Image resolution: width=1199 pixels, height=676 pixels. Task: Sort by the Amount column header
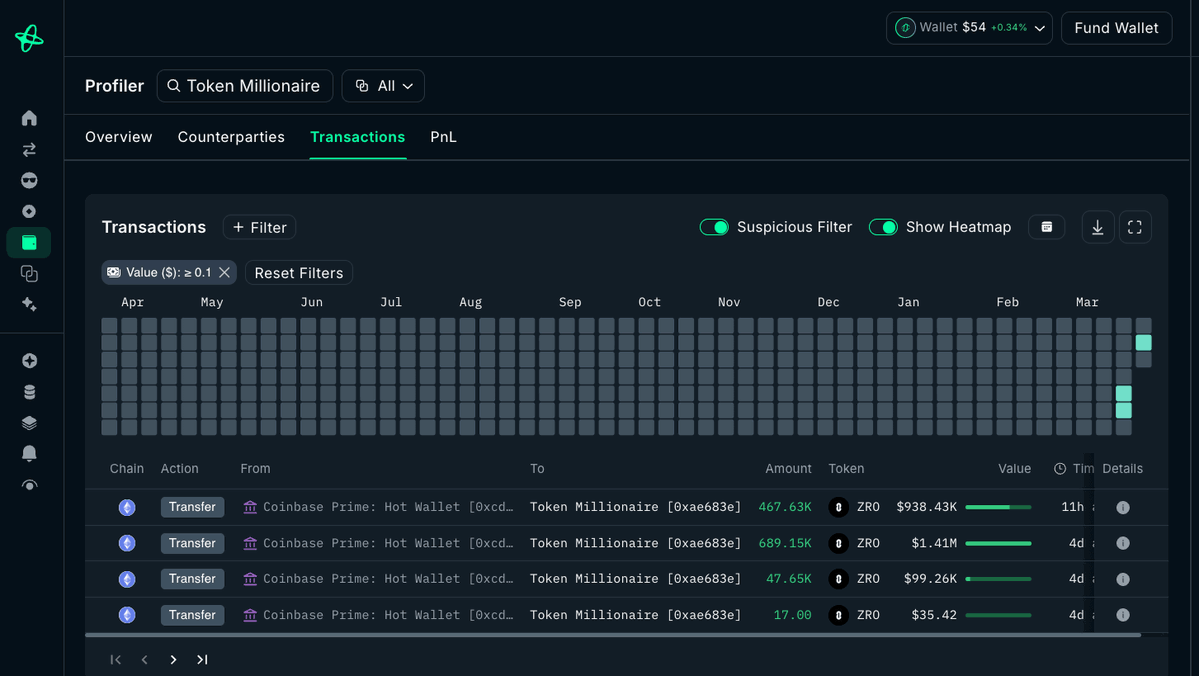coord(788,469)
